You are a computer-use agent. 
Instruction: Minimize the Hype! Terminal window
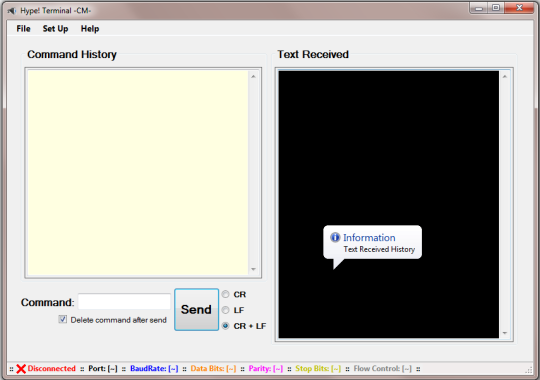[479, 8]
